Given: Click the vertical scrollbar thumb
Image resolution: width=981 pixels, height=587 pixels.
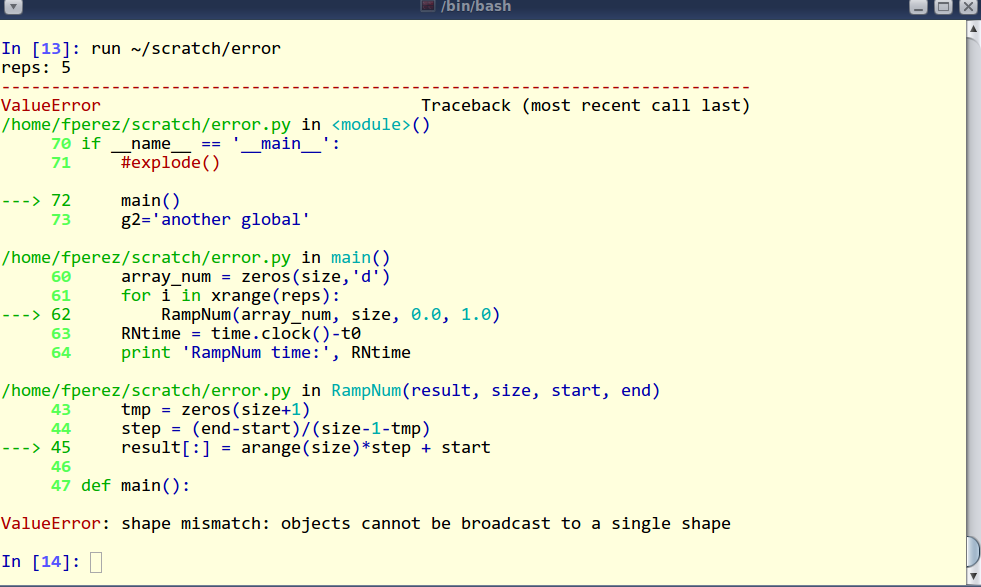Looking at the screenshot, I should tap(973, 550).
